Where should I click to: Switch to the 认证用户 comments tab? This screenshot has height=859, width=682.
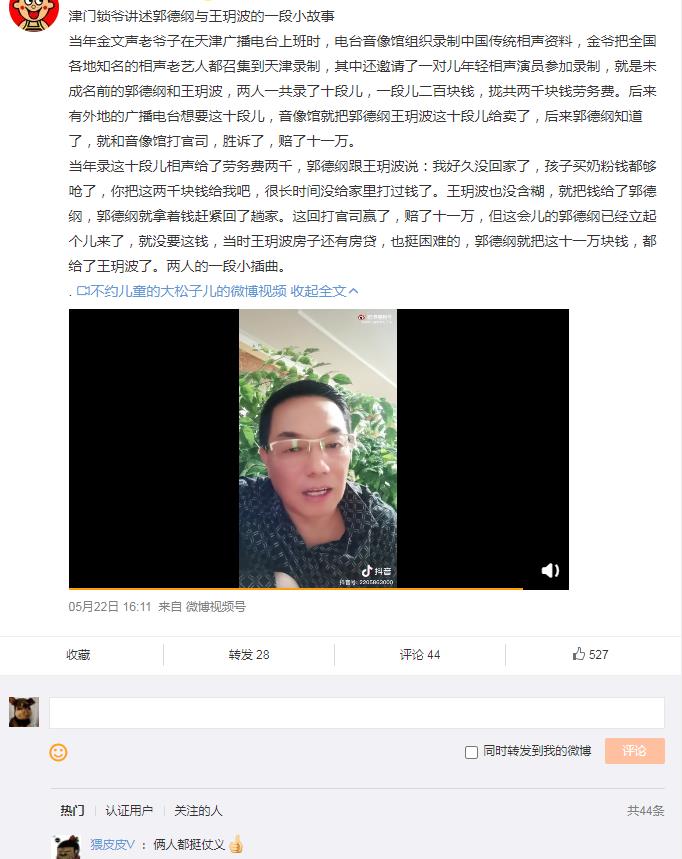click(x=129, y=810)
